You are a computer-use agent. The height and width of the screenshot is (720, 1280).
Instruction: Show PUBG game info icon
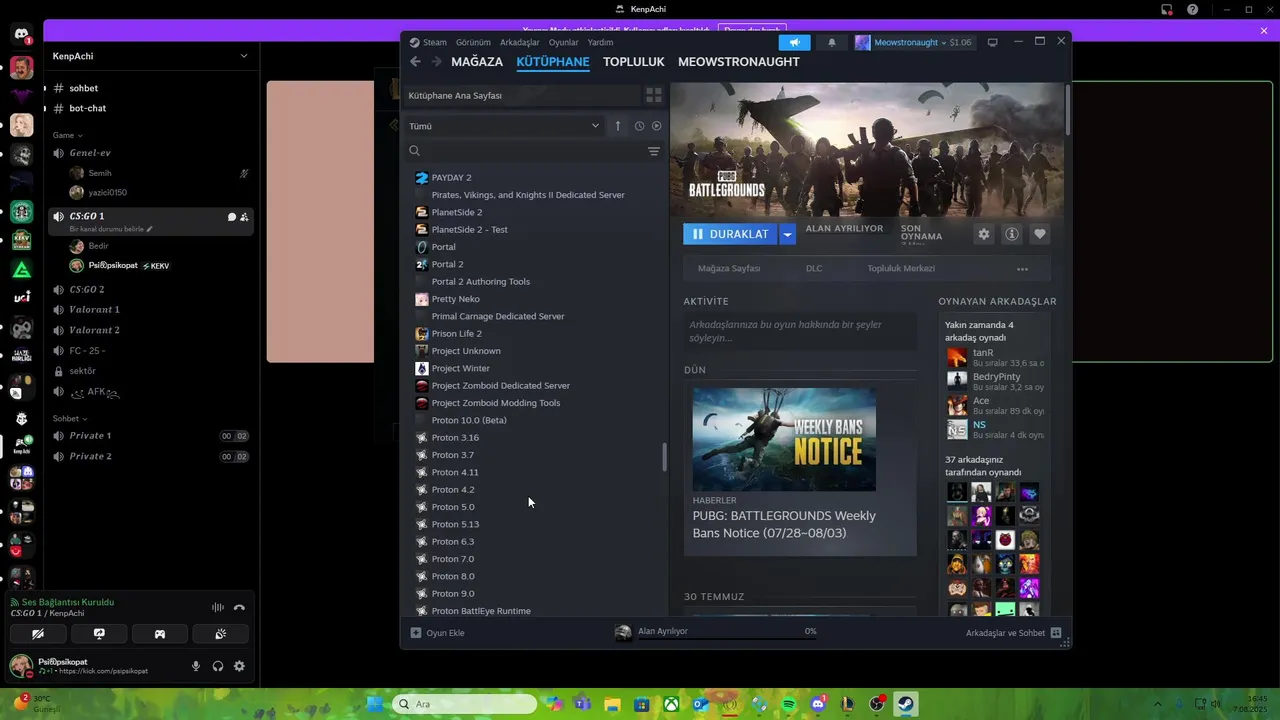pyautogui.click(x=1012, y=234)
